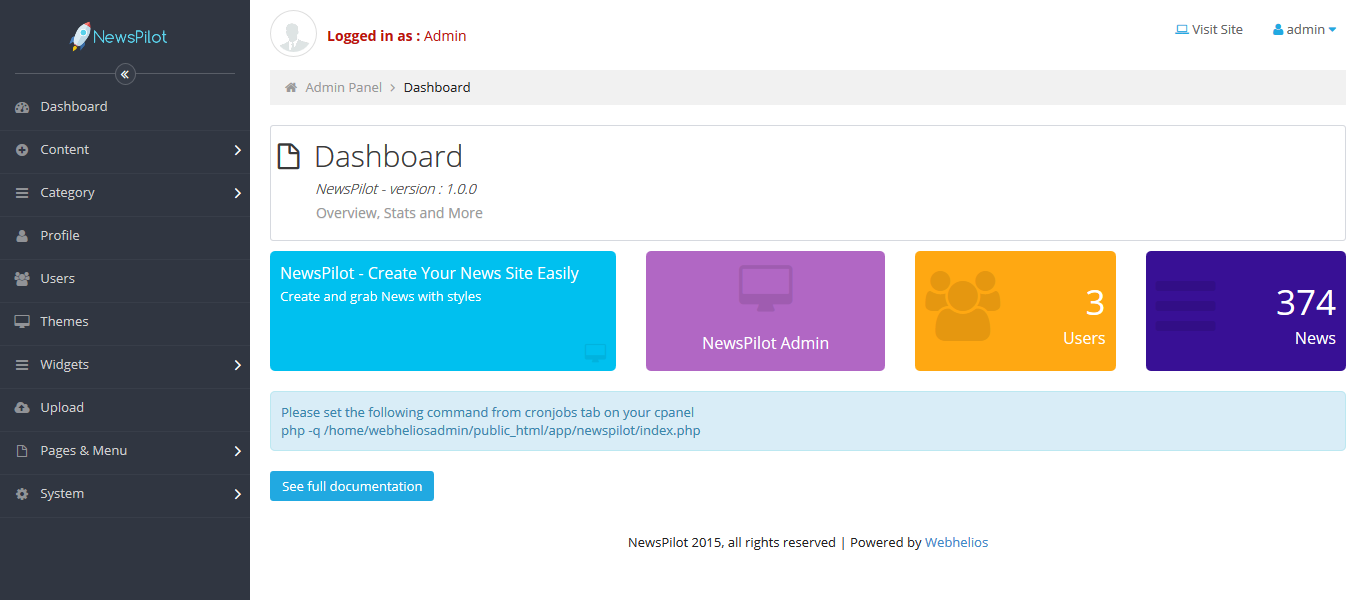
Task: Click the Overview, Stats and More subtitle
Action: (x=399, y=213)
